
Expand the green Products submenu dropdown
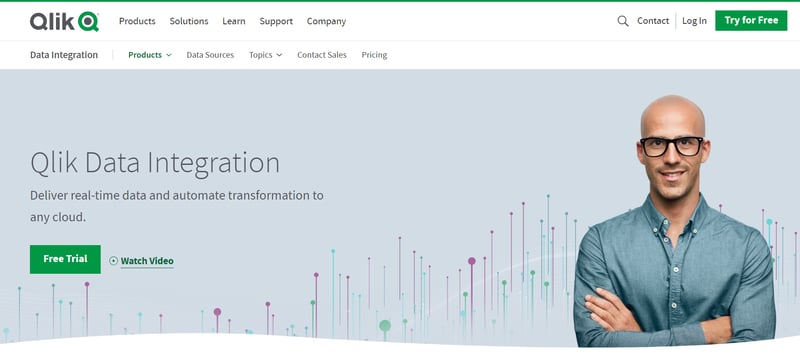[x=149, y=55]
